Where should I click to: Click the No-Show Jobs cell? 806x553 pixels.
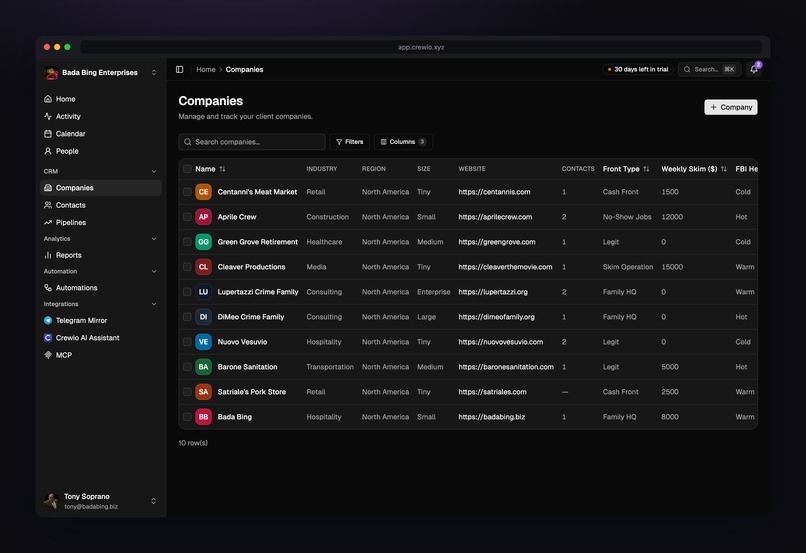[x=627, y=217]
